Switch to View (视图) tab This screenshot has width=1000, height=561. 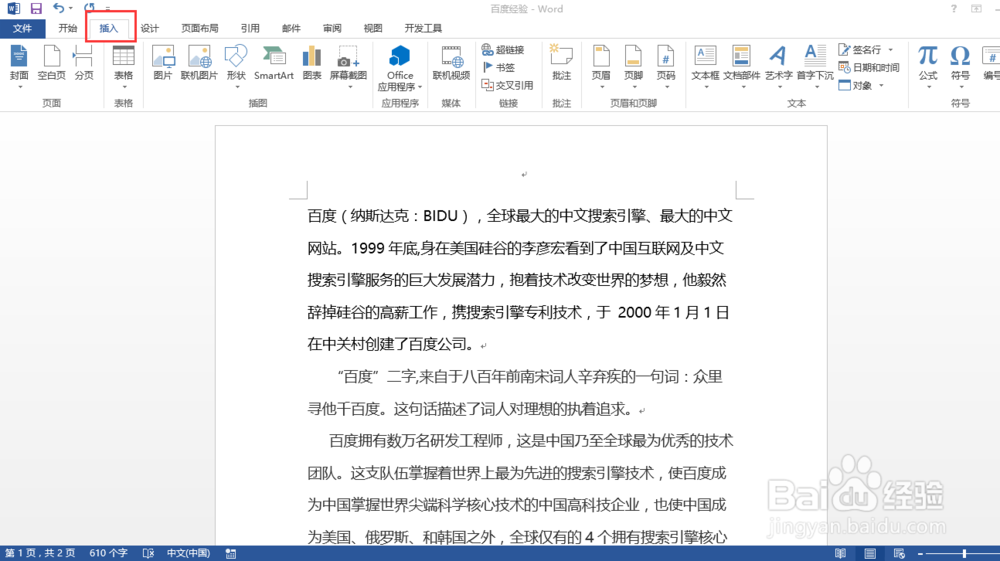coord(372,29)
